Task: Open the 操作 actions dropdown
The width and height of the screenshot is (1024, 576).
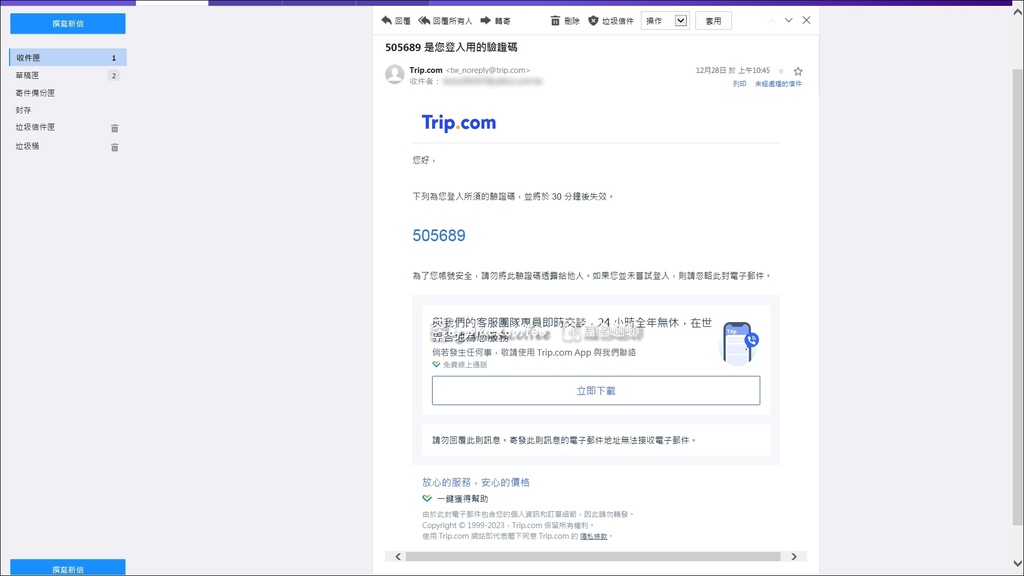Action: pos(663,19)
